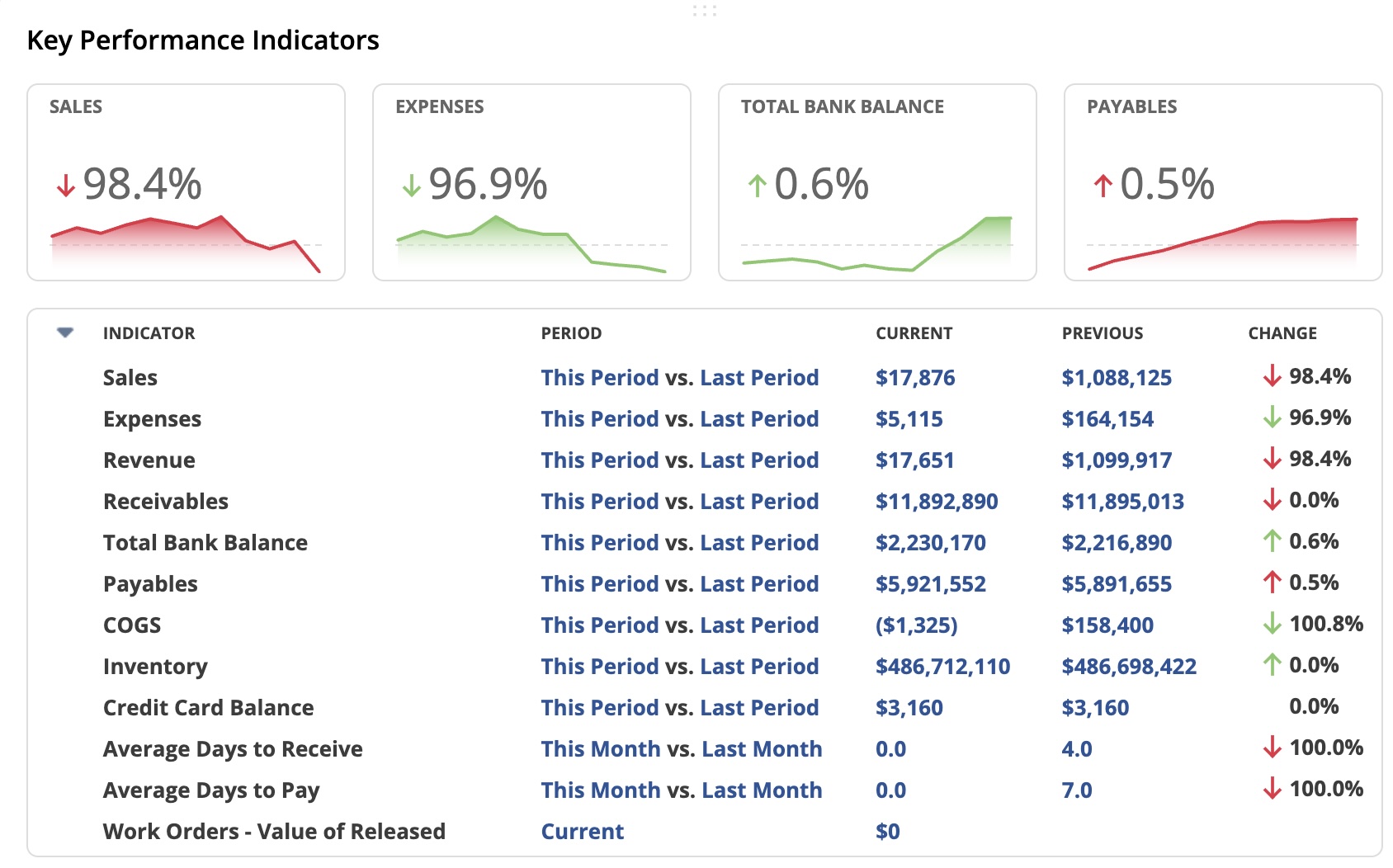This screenshot has height=868, width=1393.
Task: Open Payables current value $5,921,552
Action: pyautogui.click(x=931, y=584)
